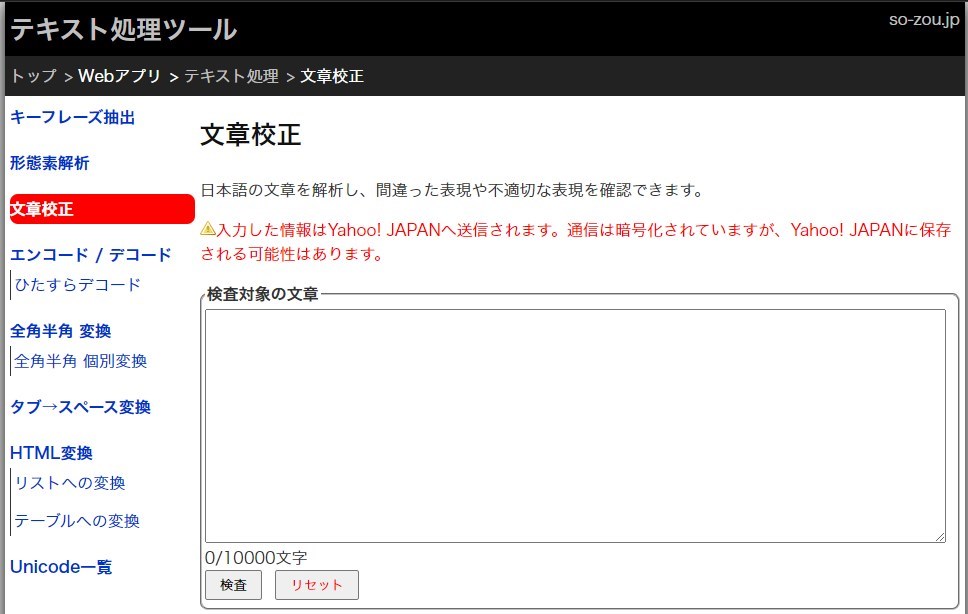Navigate to タブ→スペース変換
Viewport: 968px width, 614px height.
(80, 407)
